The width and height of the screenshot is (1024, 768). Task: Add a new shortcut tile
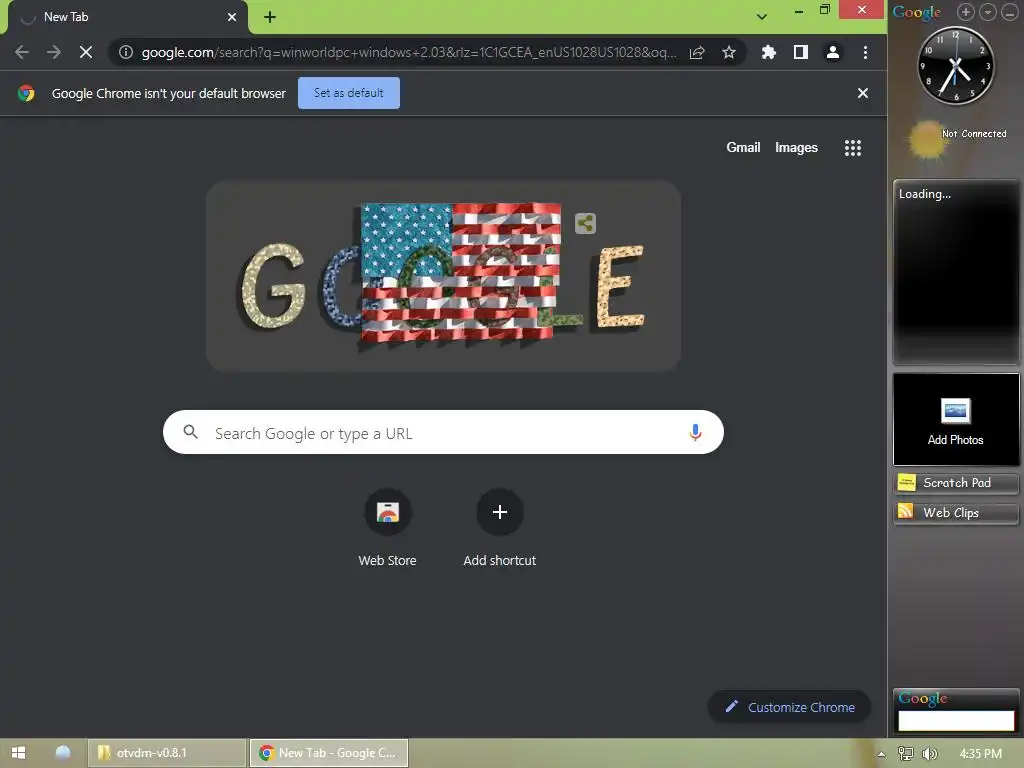(x=500, y=528)
